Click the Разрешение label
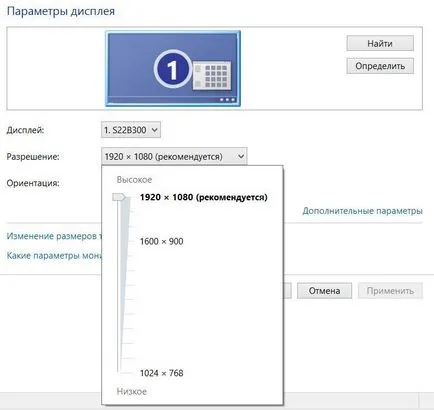This screenshot has height=410, width=434. coord(33,157)
